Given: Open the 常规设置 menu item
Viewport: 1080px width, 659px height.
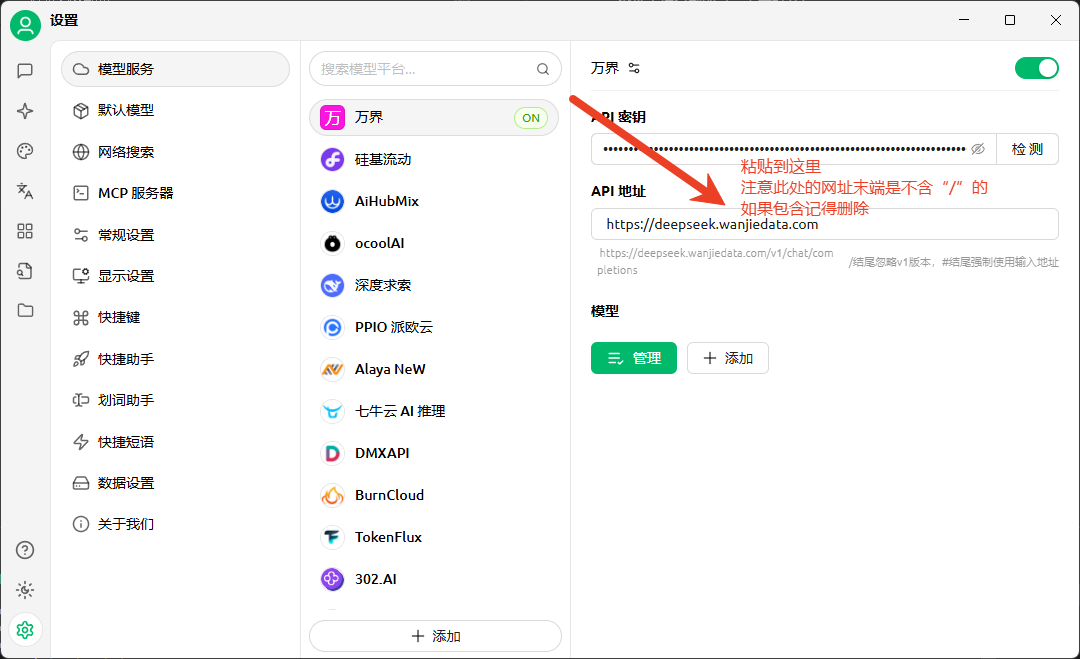Looking at the screenshot, I should pos(176,235).
